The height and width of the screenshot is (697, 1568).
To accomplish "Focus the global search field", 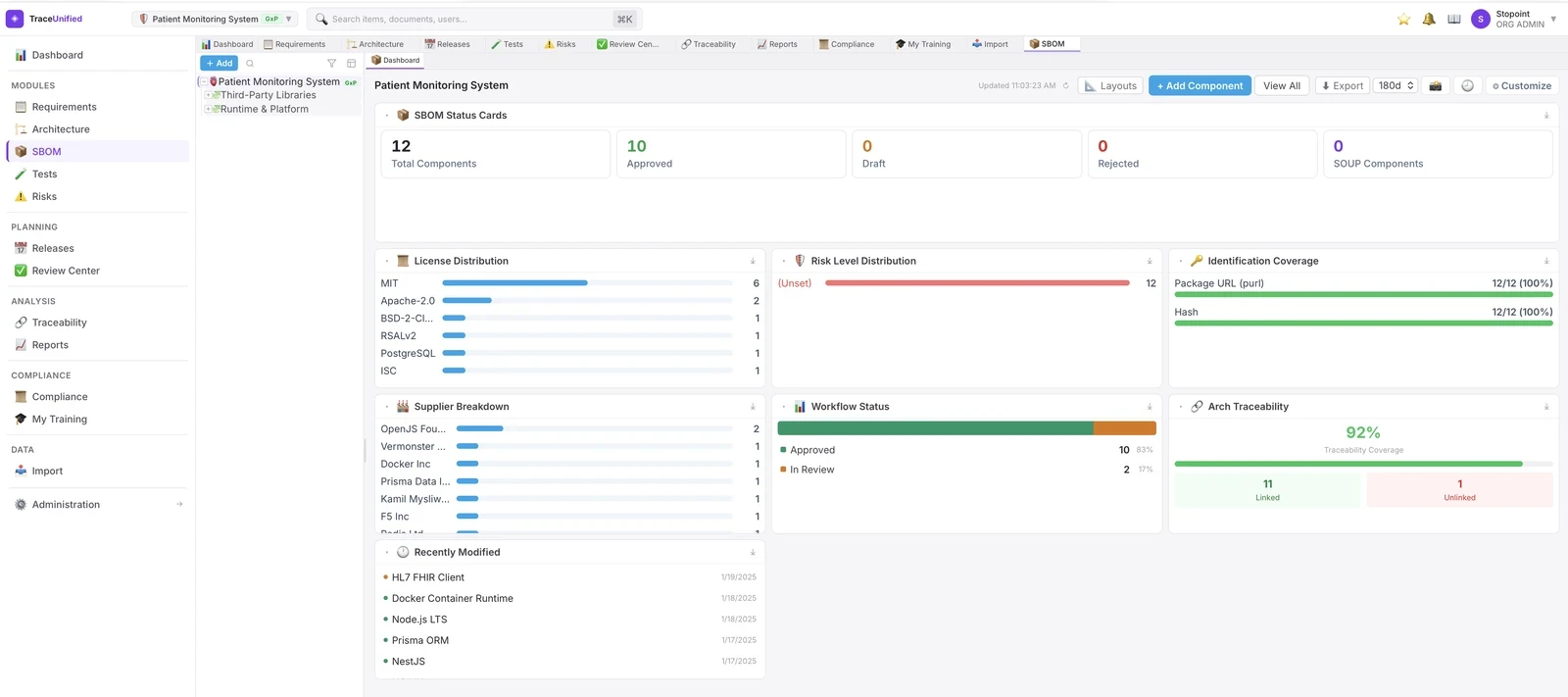I will click(x=474, y=19).
